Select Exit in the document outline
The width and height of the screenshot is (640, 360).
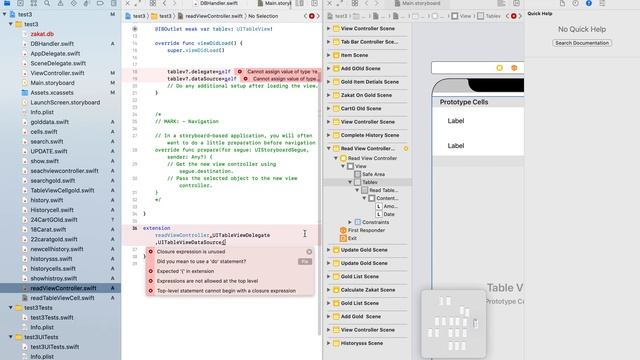pyautogui.click(x=352, y=238)
